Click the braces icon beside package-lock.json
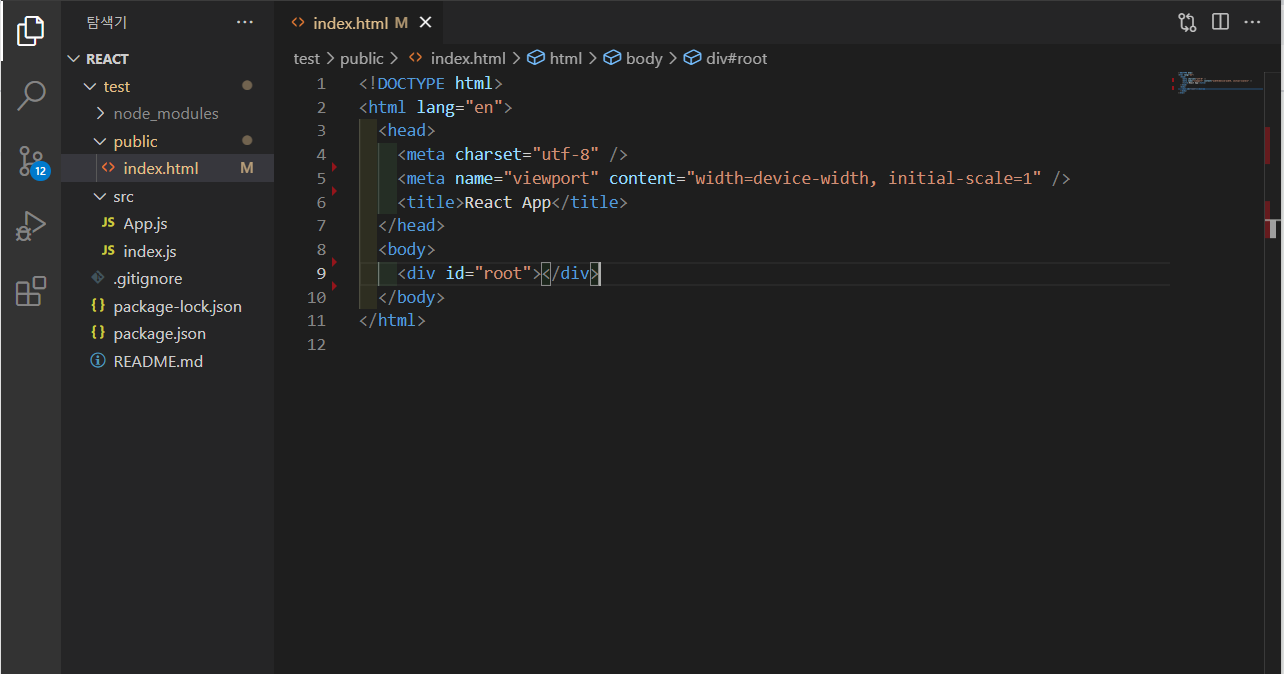This screenshot has height=674, width=1284. click(x=98, y=306)
